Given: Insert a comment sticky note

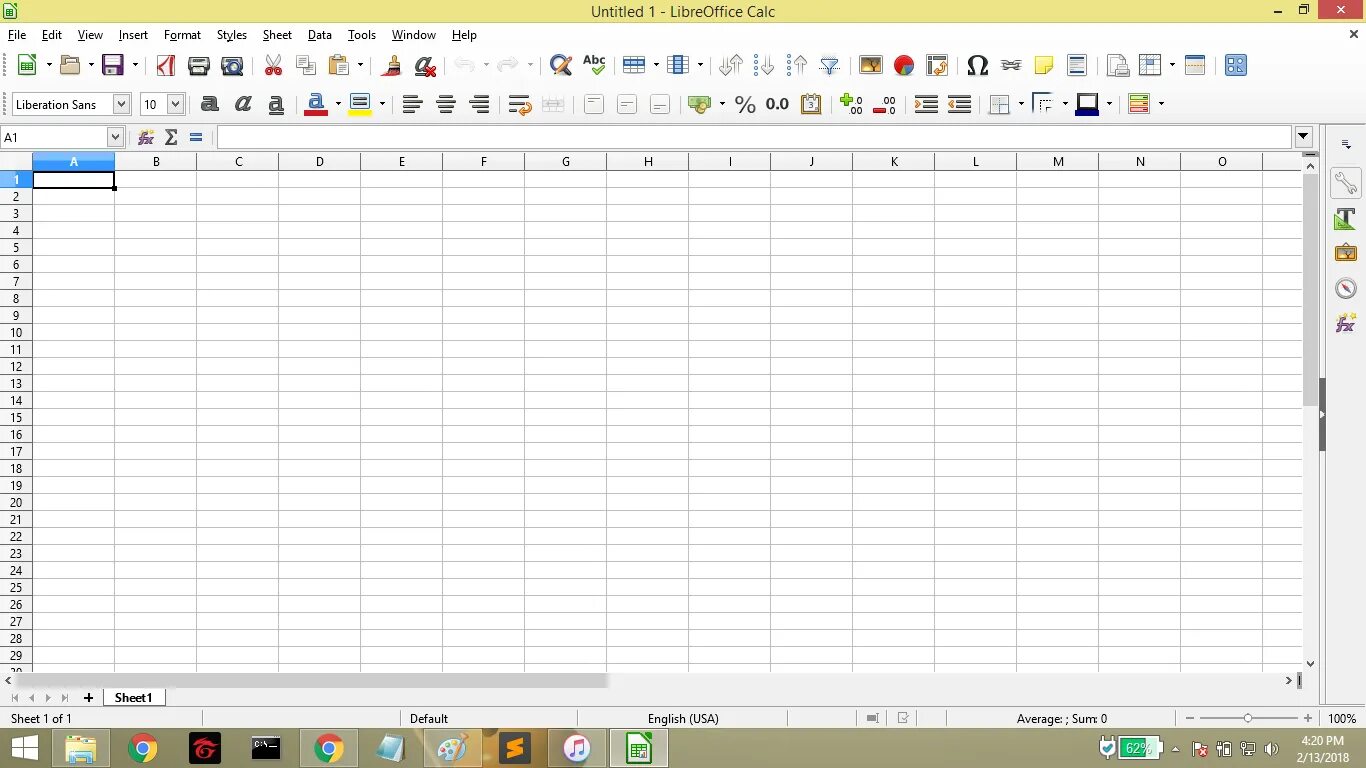Looking at the screenshot, I should [x=1044, y=65].
